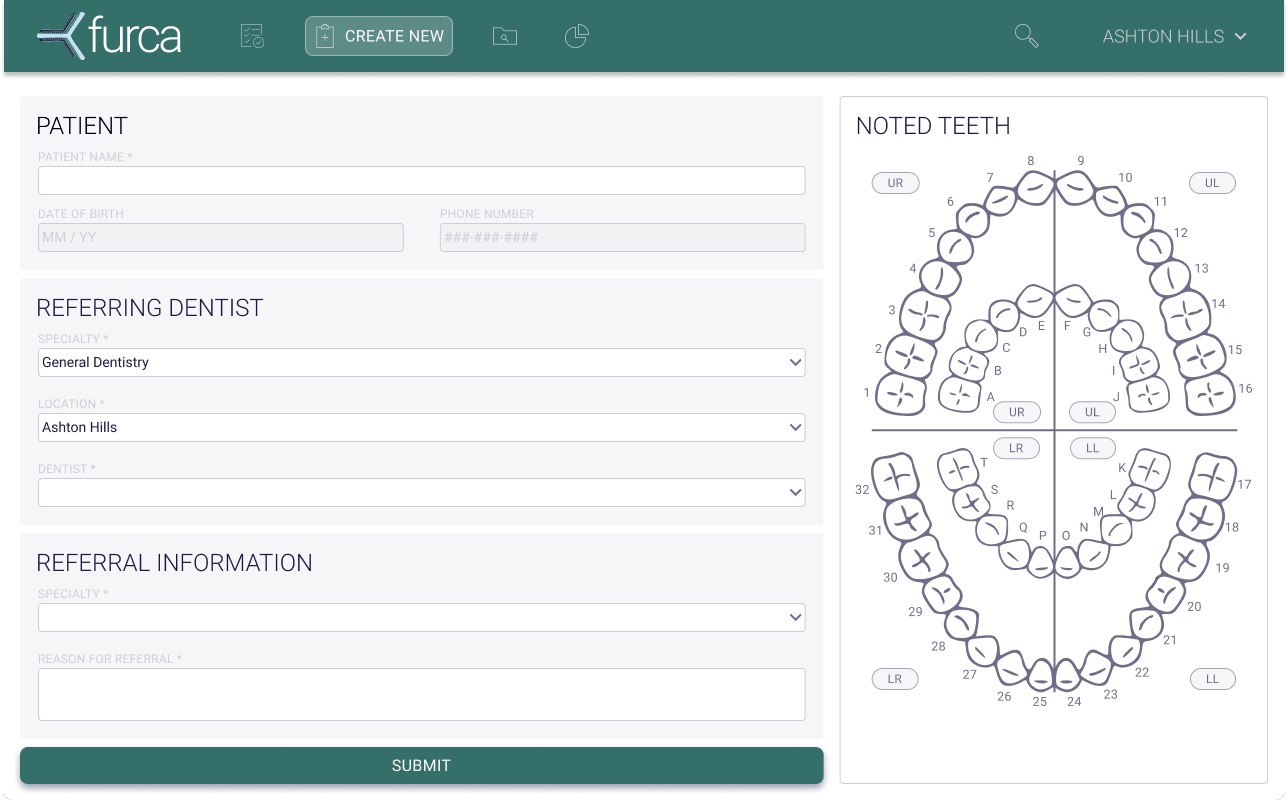Open the pie chart reports icon
Screen dimensions: 1288x800
(577, 37)
